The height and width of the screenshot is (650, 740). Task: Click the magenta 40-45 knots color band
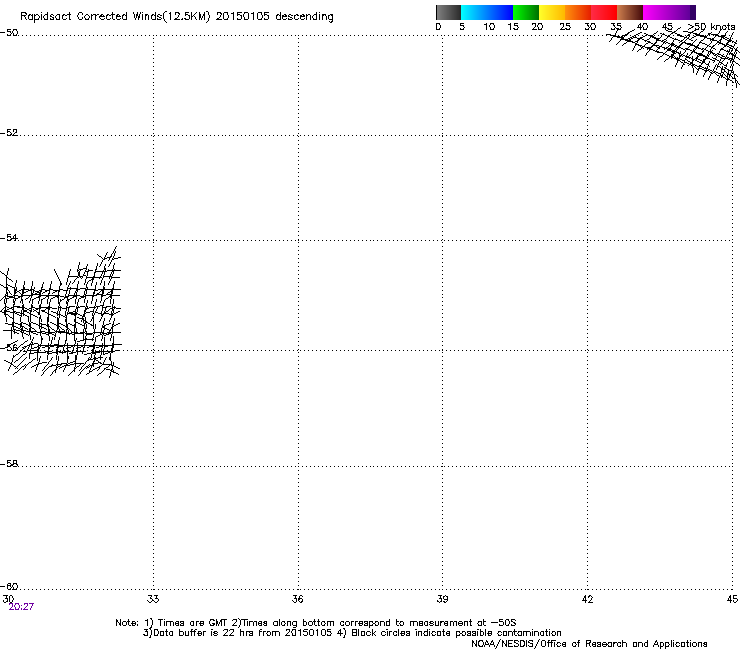pos(656,12)
